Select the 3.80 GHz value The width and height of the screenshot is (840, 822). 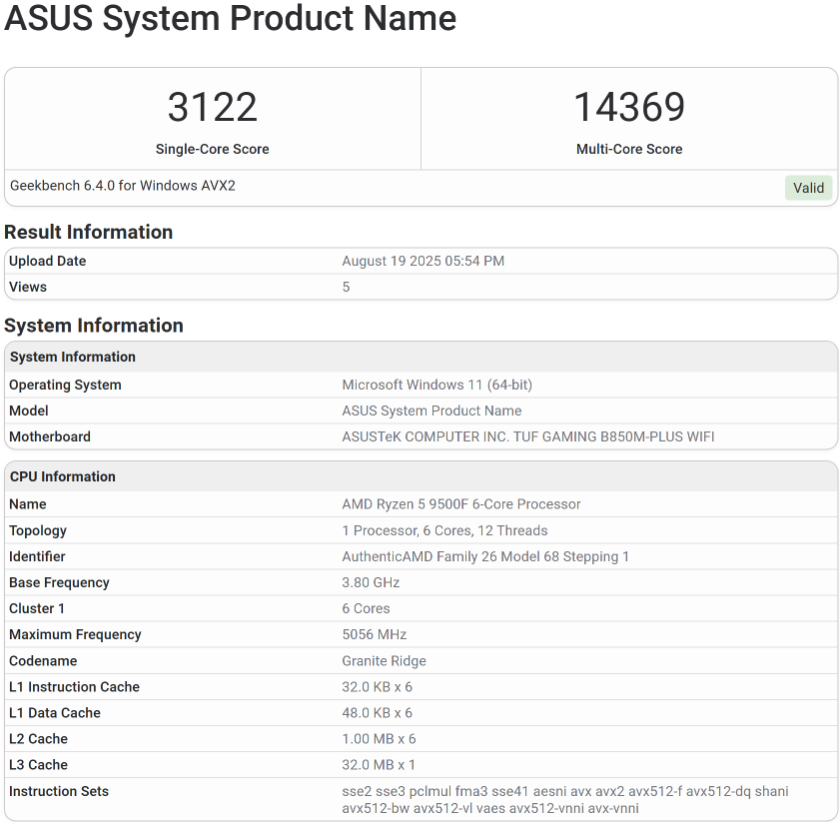371,582
